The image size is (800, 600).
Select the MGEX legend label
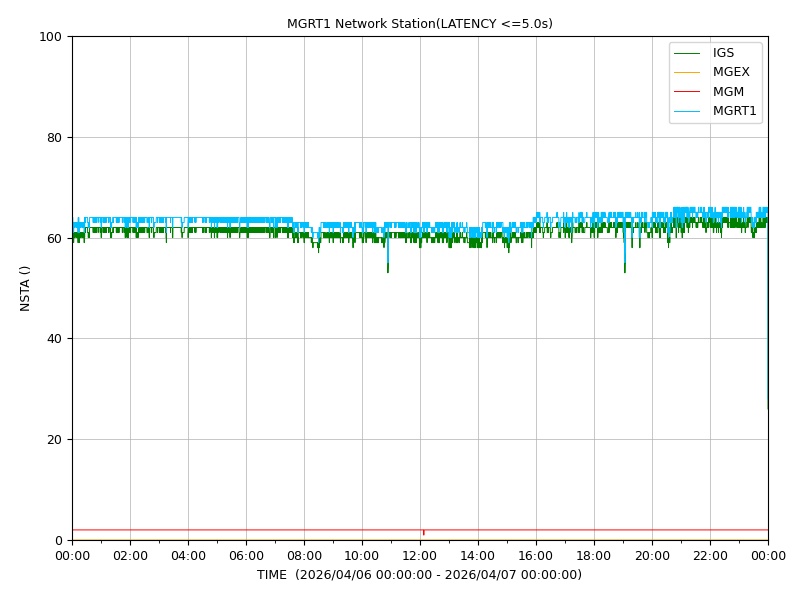pyautogui.click(x=731, y=72)
